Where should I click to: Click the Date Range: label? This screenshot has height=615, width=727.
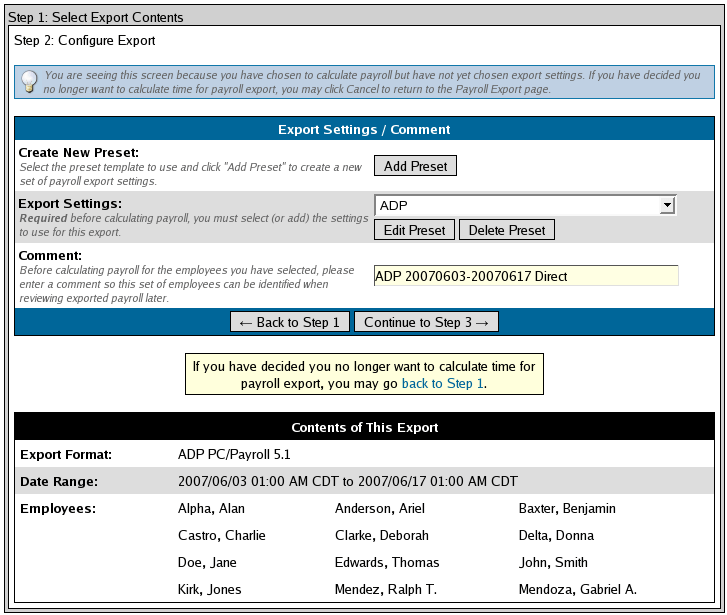click(59, 481)
